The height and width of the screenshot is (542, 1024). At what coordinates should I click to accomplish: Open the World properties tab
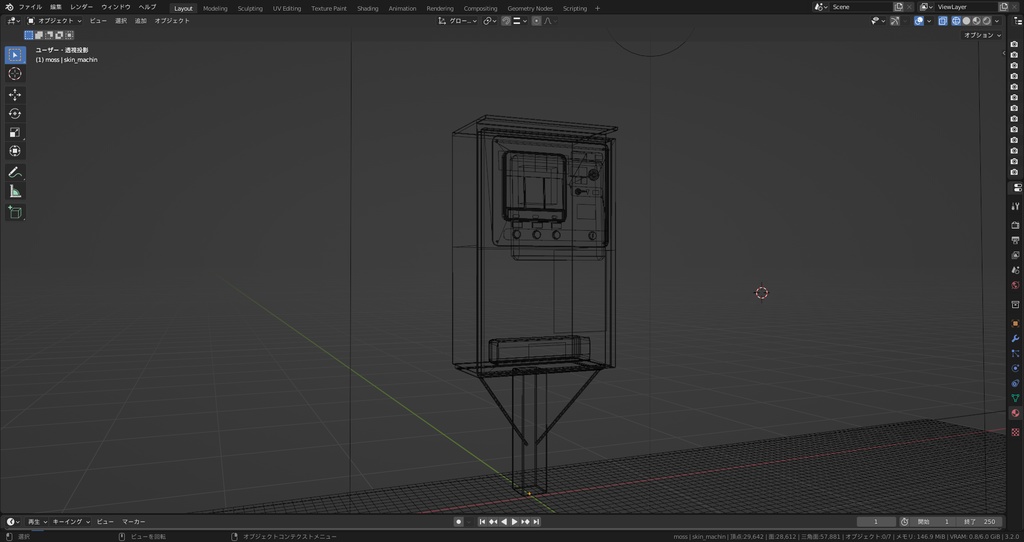coord(1015,285)
